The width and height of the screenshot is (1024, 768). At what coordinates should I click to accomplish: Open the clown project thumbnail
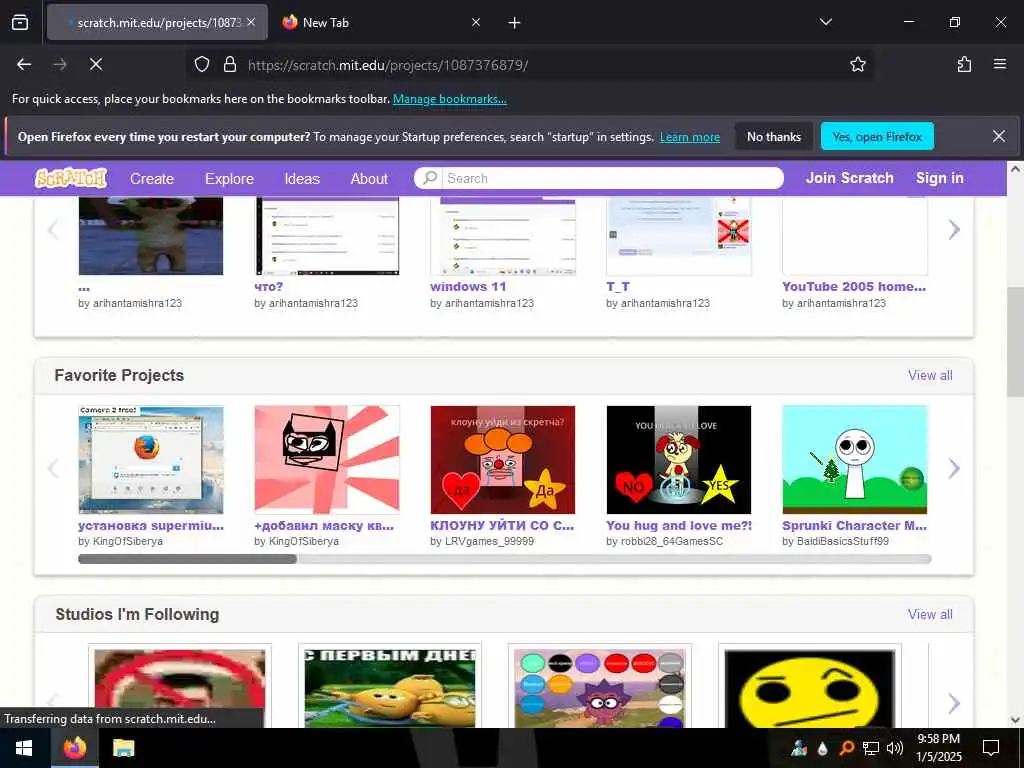click(x=503, y=460)
